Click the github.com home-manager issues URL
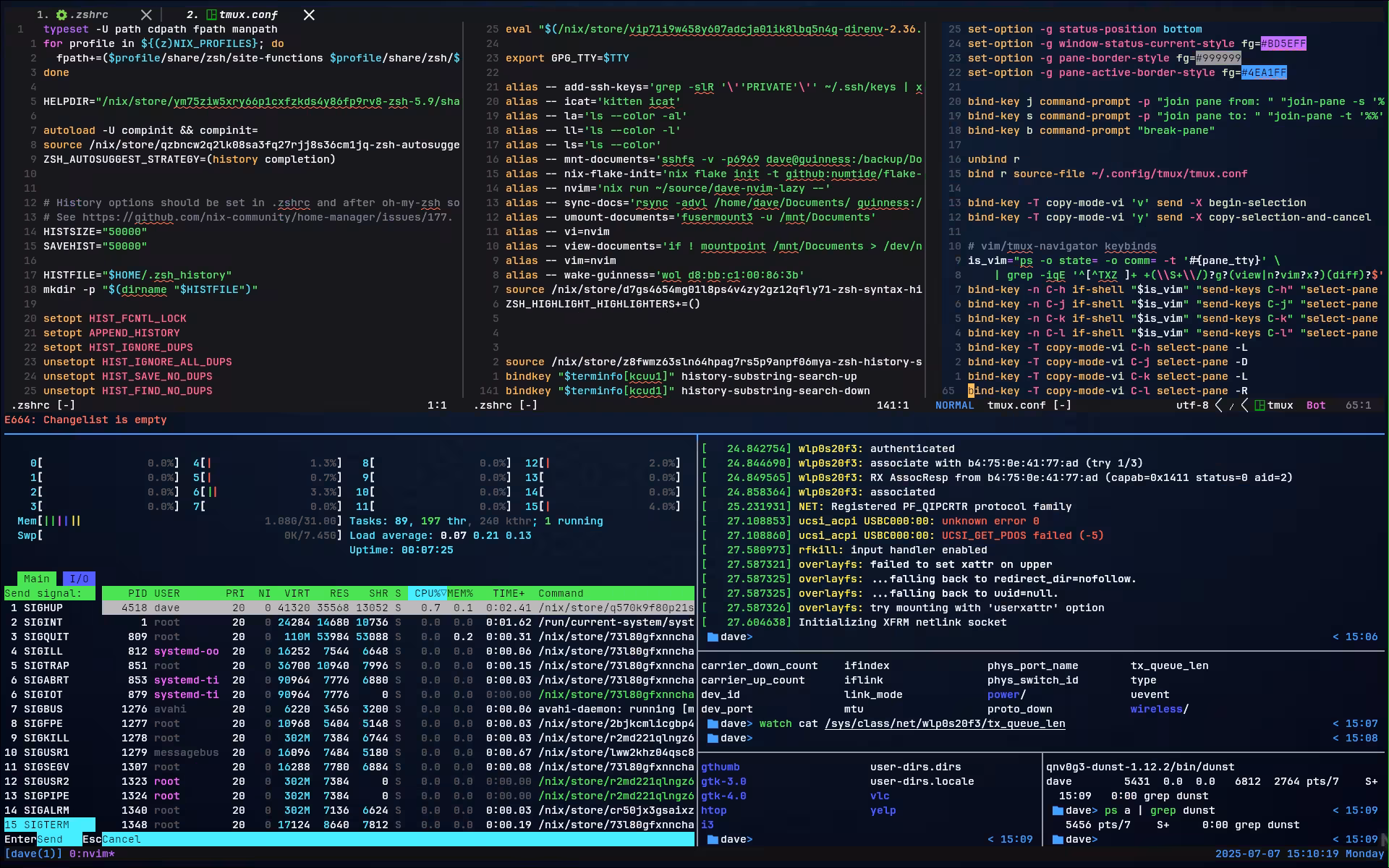The image size is (1389, 868). pyautogui.click(x=268, y=217)
